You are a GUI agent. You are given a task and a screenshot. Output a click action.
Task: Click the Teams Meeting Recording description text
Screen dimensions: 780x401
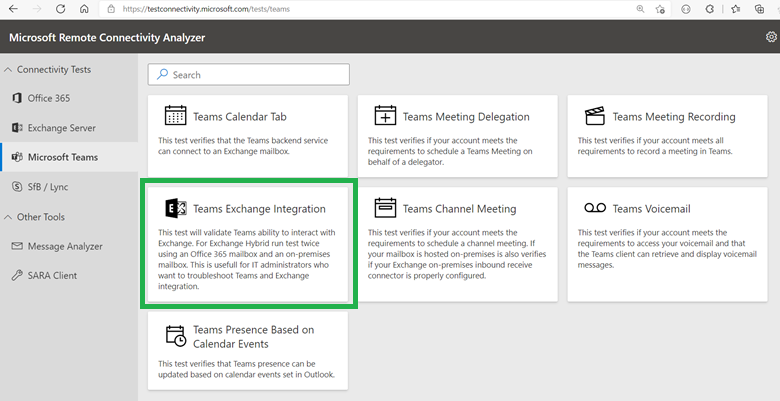(655, 146)
